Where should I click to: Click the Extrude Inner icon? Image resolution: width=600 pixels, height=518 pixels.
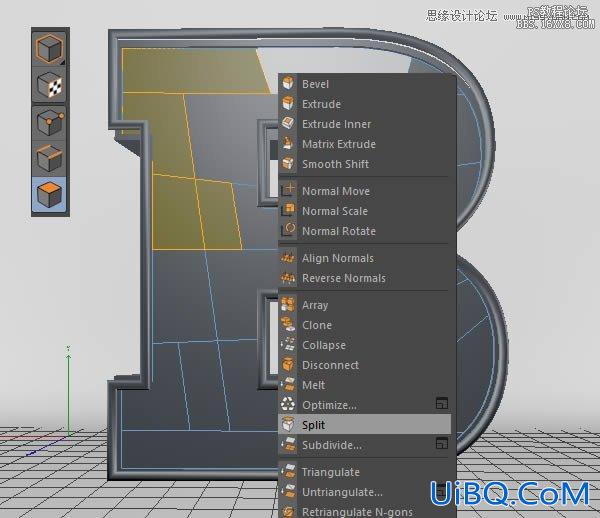click(288, 123)
